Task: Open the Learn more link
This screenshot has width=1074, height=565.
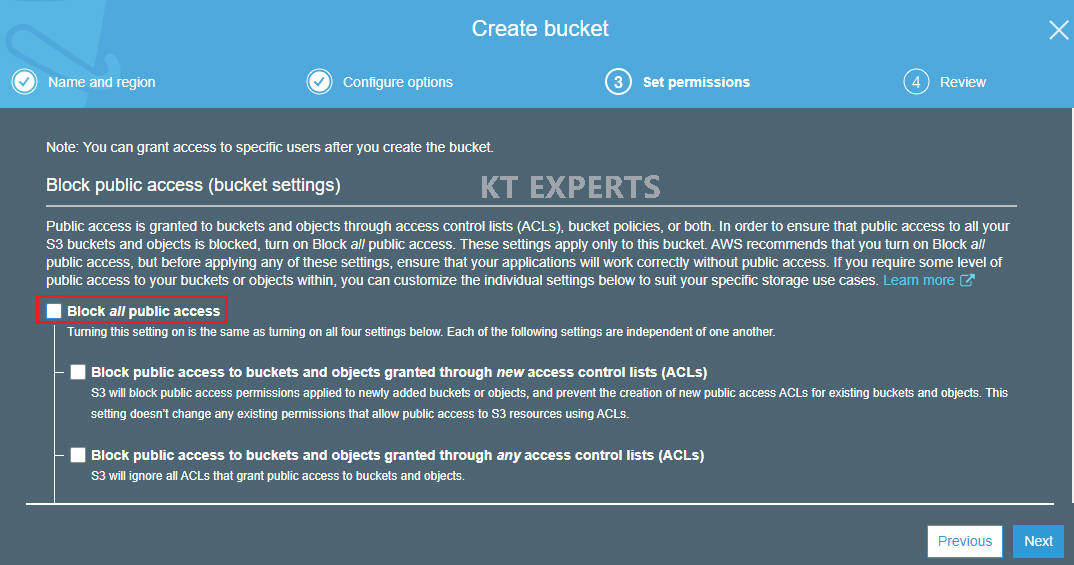Action: click(918, 281)
